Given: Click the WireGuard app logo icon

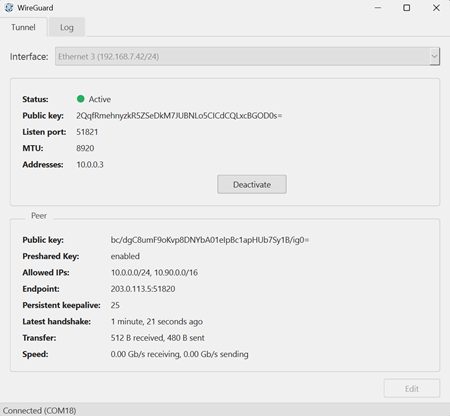Looking at the screenshot, I should 9,8.
